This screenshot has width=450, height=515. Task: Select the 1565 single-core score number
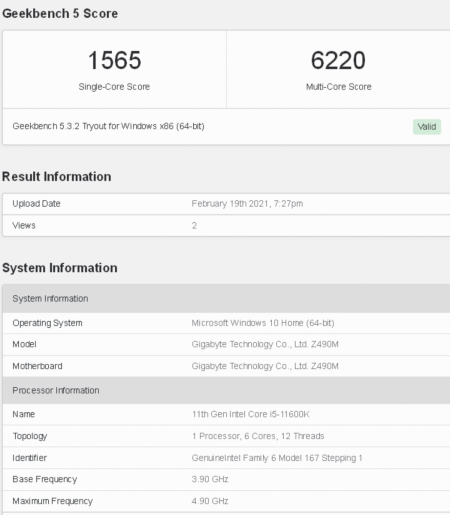tap(114, 60)
